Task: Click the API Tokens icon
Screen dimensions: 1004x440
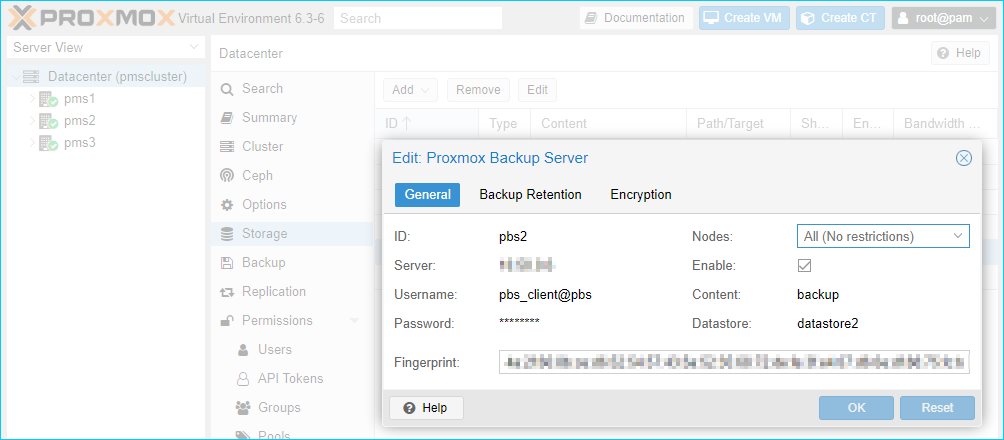Action: click(x=243, y=379)
